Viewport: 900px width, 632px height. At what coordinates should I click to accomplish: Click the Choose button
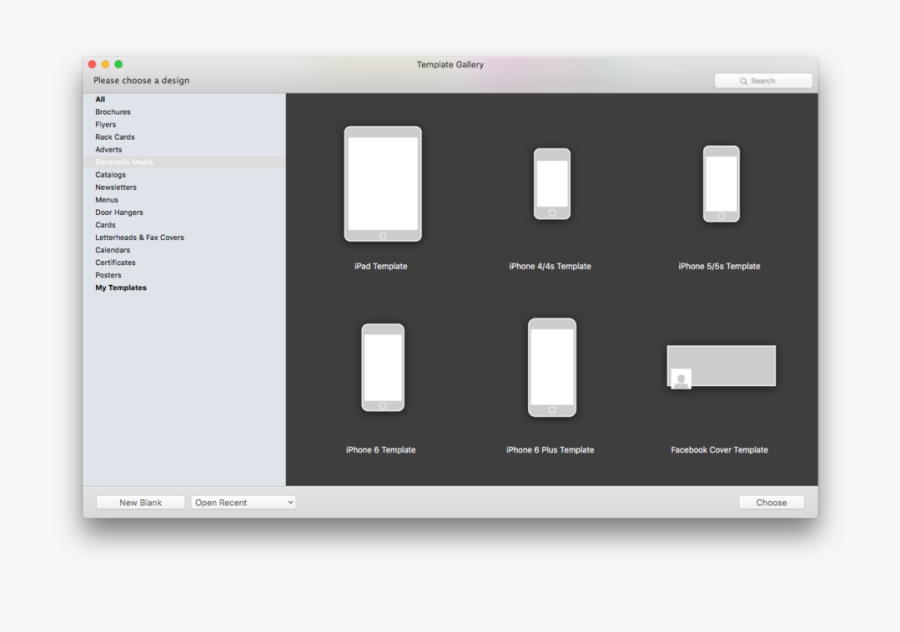click(x=771, y=502)
